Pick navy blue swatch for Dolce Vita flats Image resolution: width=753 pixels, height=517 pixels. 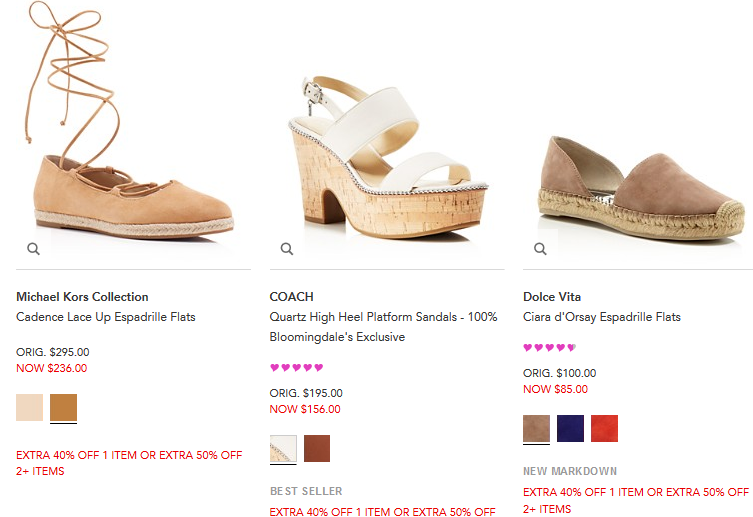[x=570, y=428]
